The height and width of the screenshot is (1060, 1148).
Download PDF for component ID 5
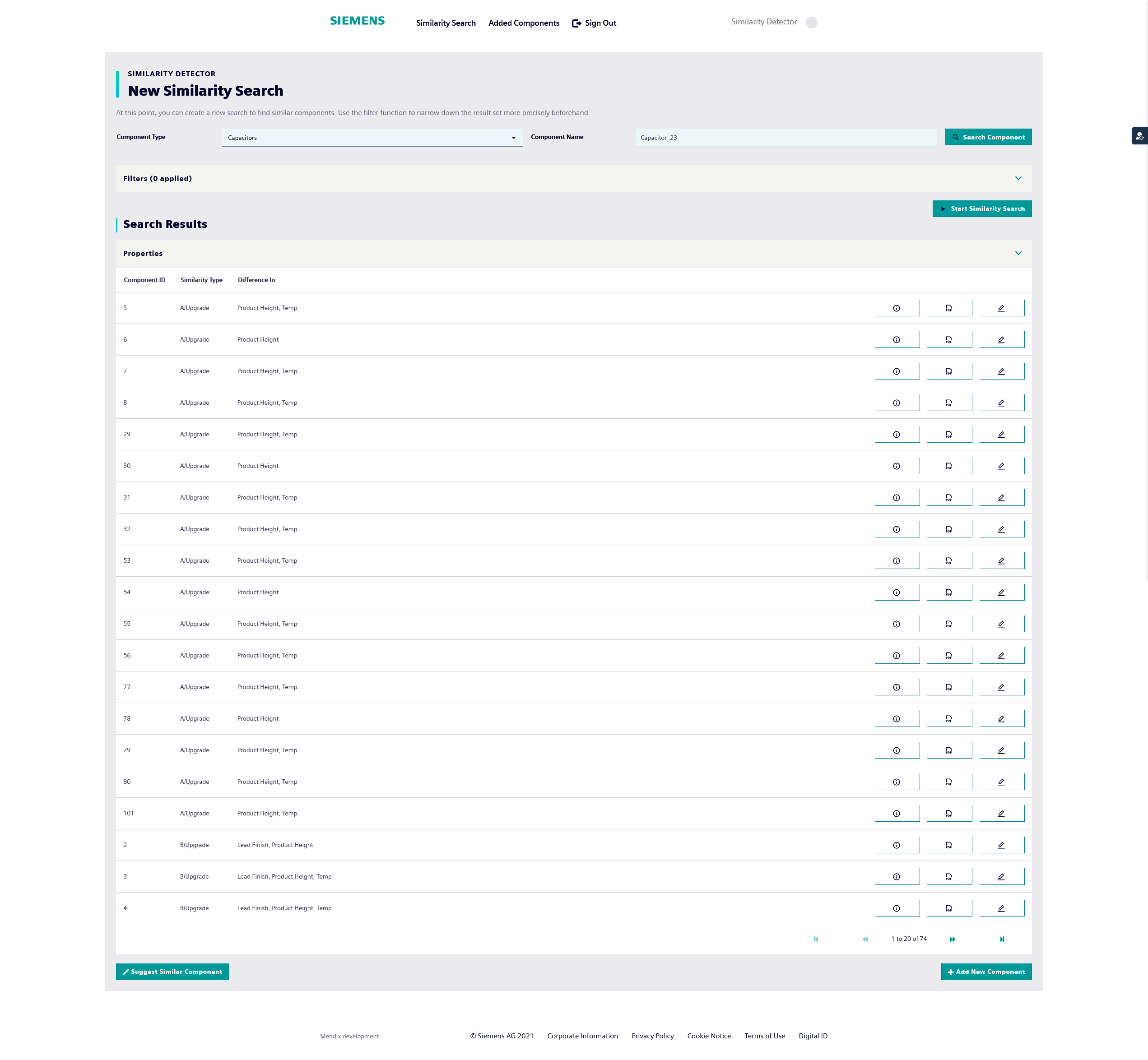click(949, 308)
